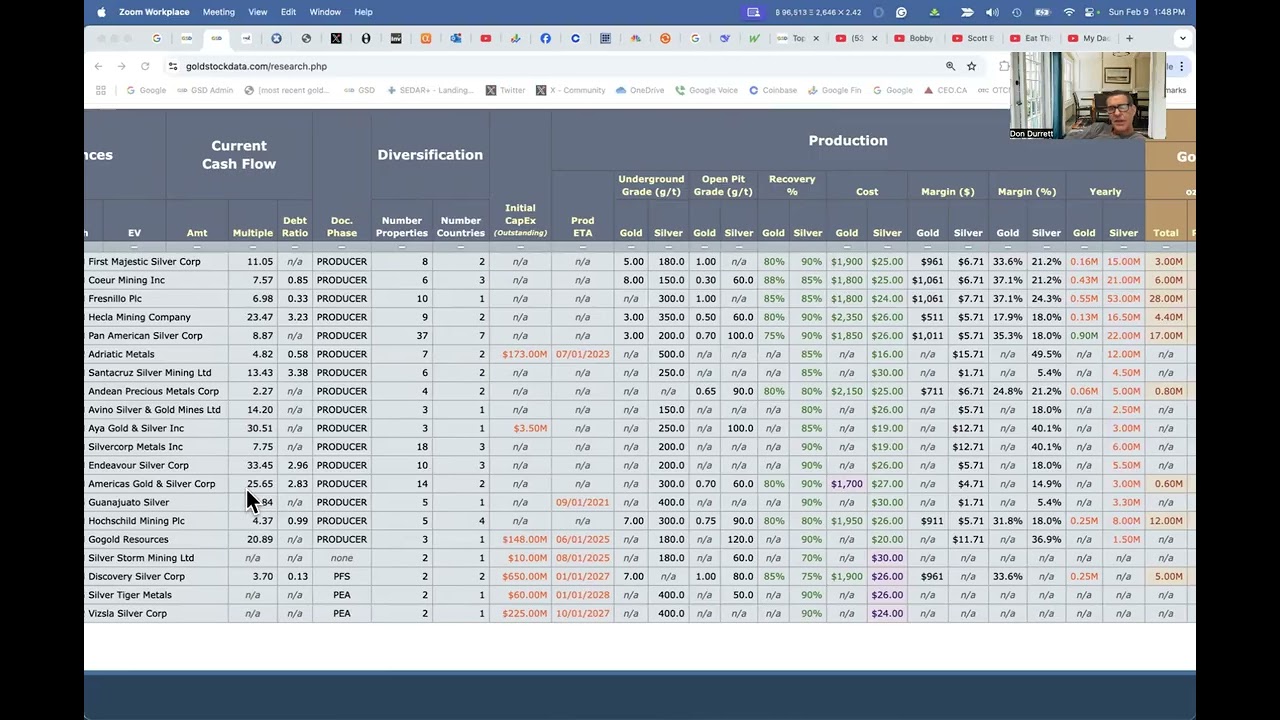1280x720 pixels.
Task: Switch to the My Da tab
Action: point(1088,38)
